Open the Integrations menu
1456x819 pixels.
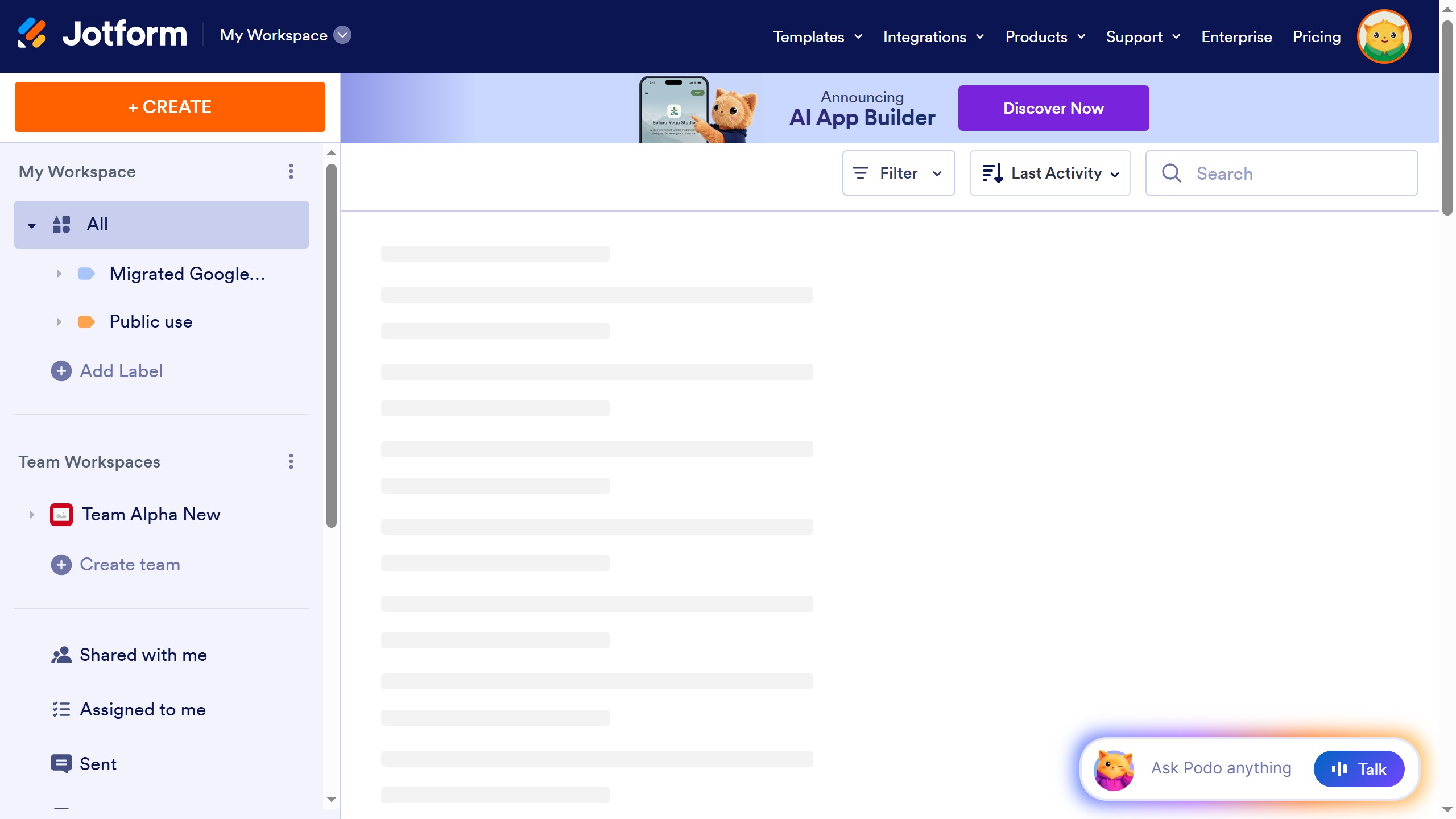(934, 37)
